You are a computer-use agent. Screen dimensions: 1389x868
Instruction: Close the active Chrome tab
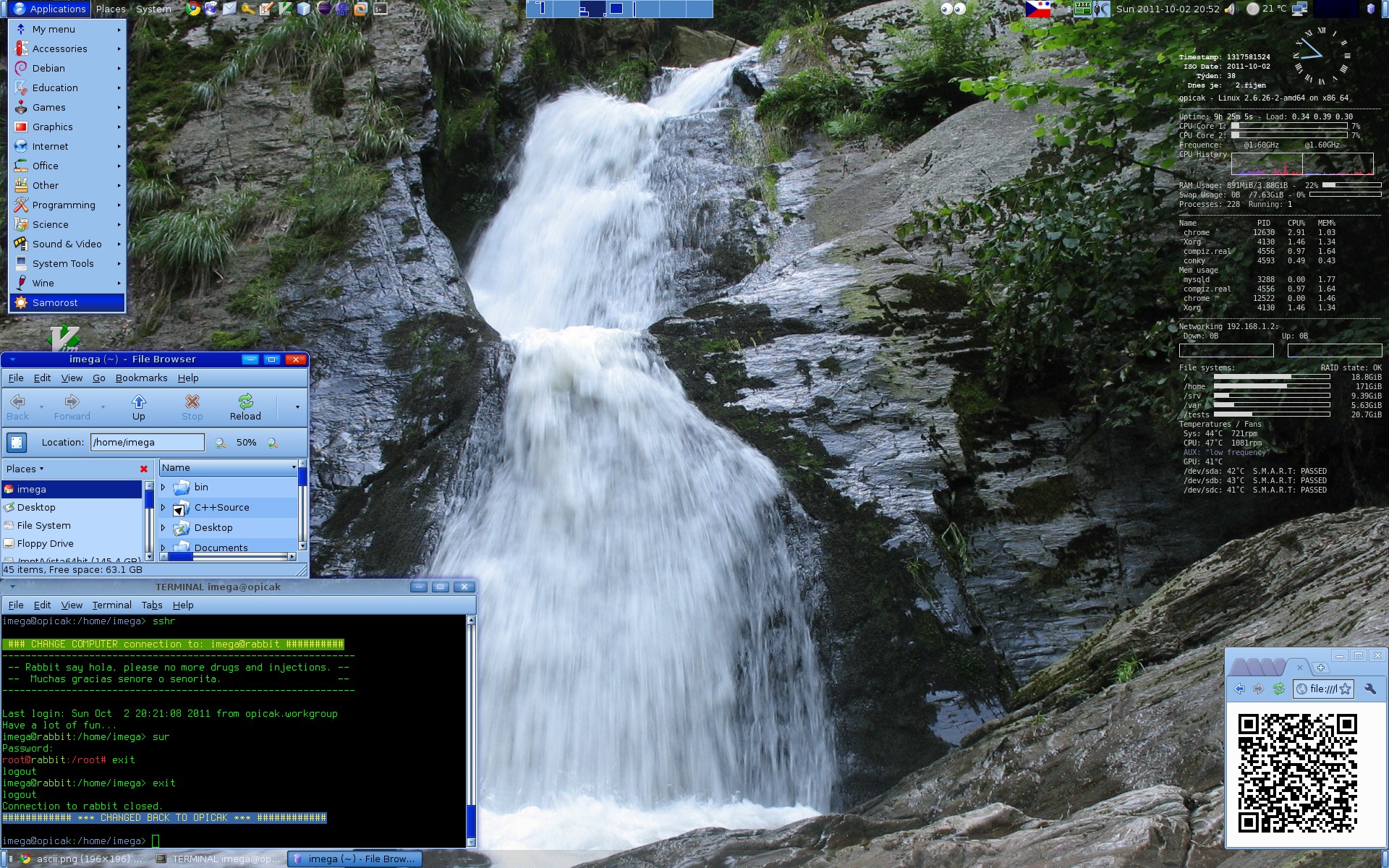pos(1299,667)
